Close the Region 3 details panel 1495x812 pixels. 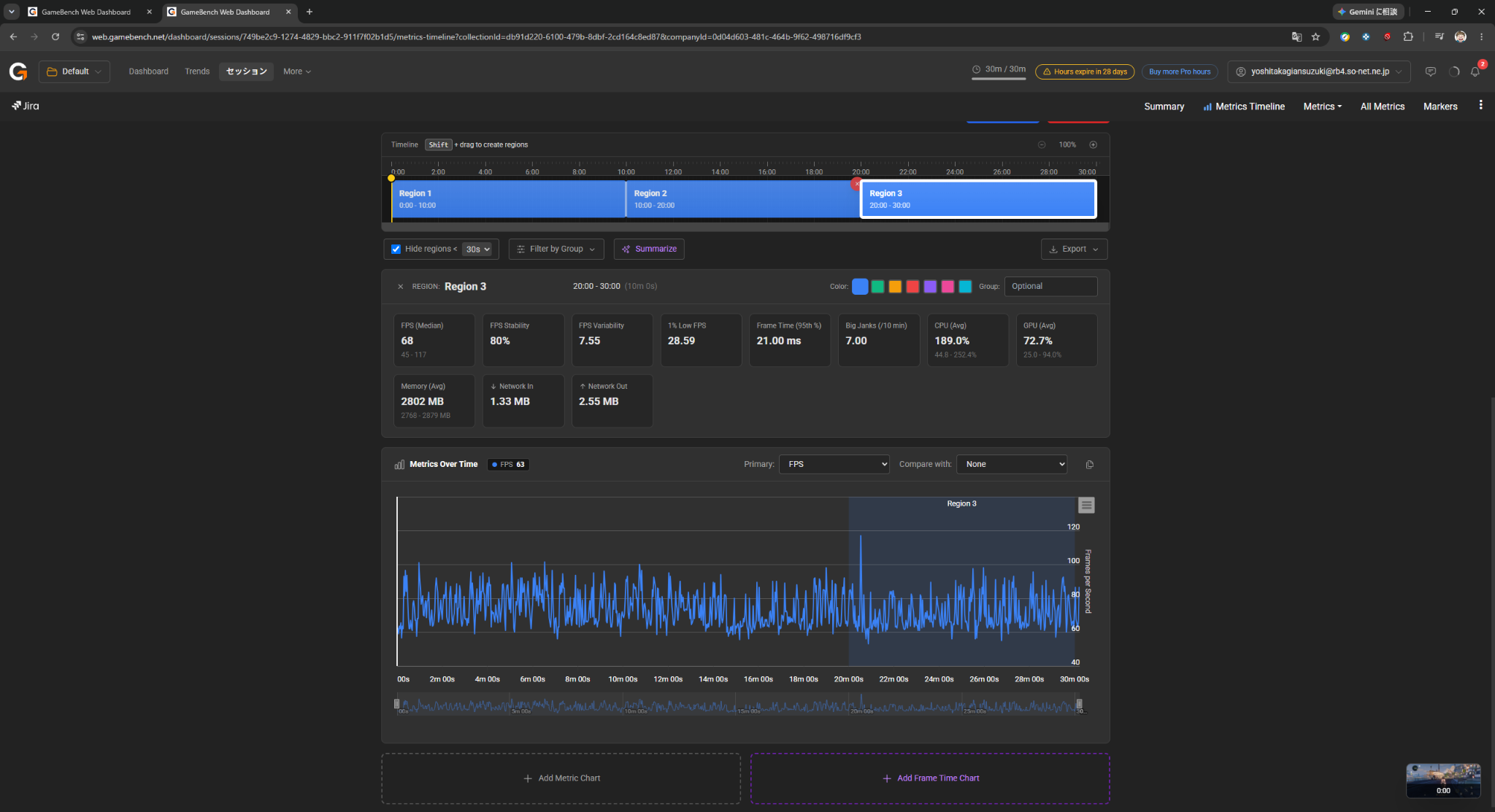(400, 287)
